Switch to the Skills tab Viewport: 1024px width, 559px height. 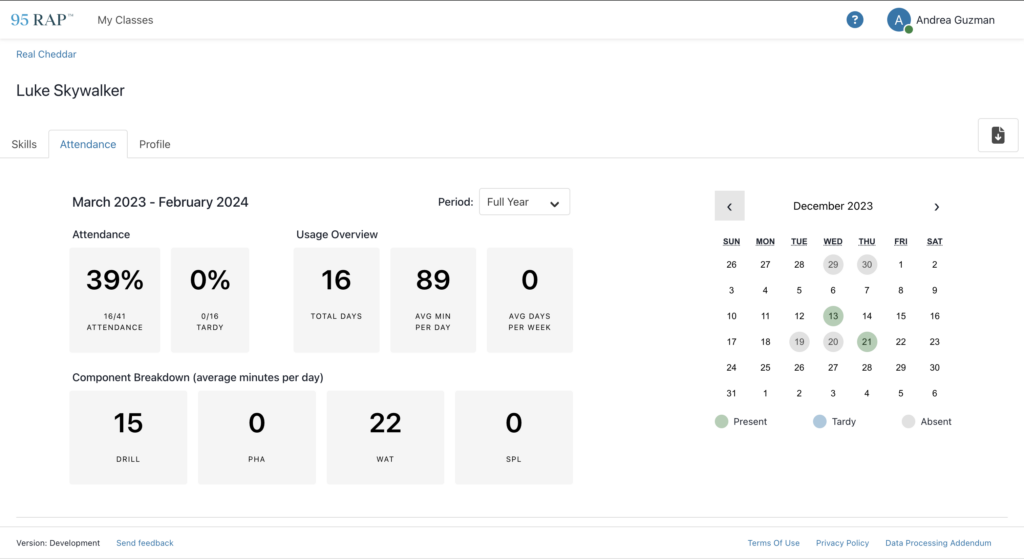click(x=24, y=144)
